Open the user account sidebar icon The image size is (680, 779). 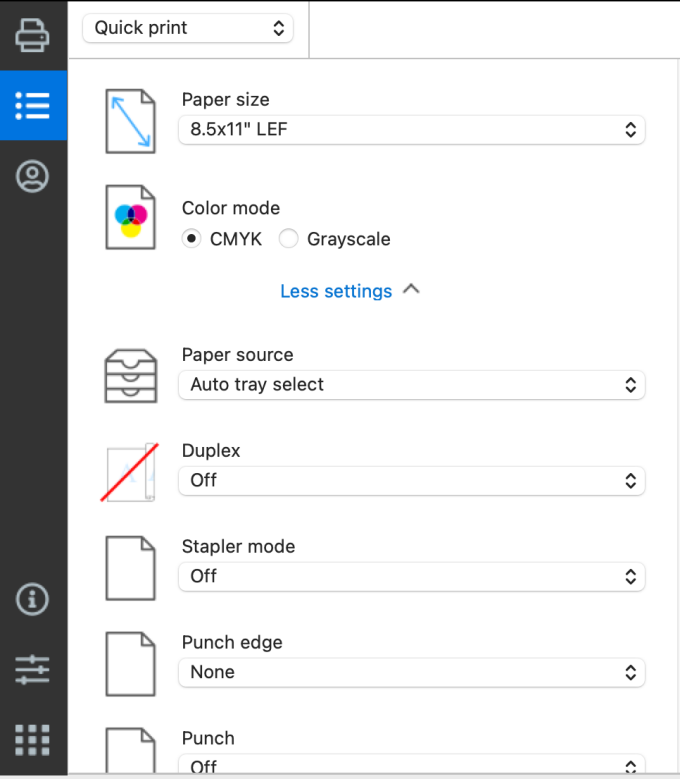[33, 177]
